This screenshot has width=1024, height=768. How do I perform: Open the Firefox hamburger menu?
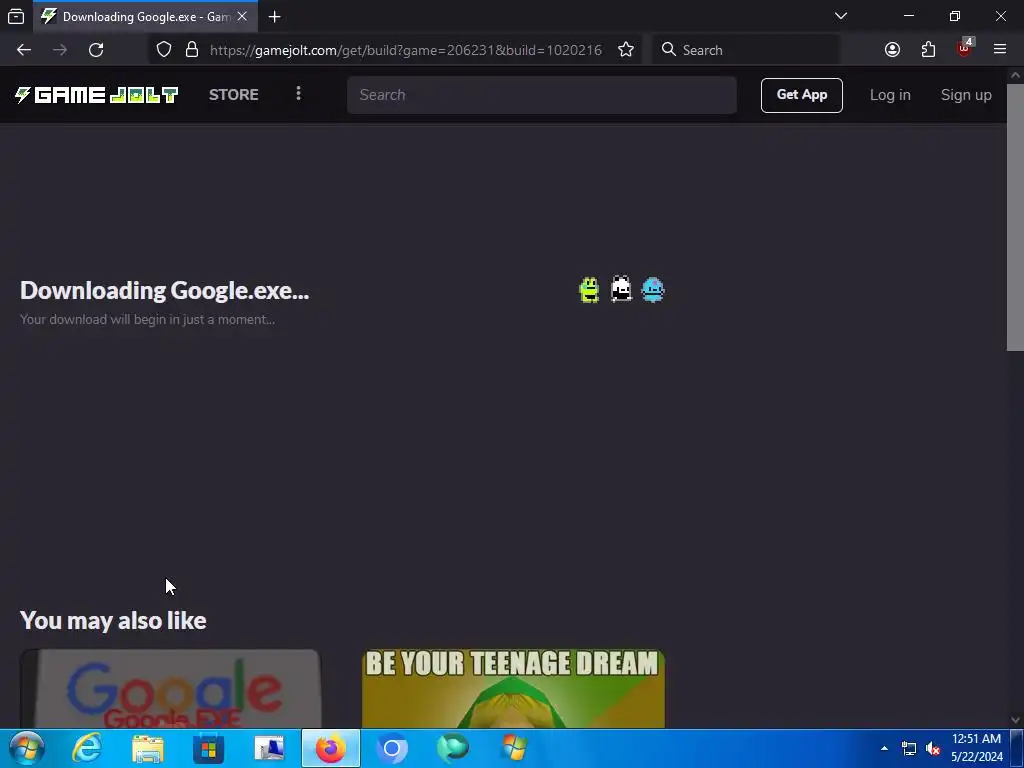1000,50
